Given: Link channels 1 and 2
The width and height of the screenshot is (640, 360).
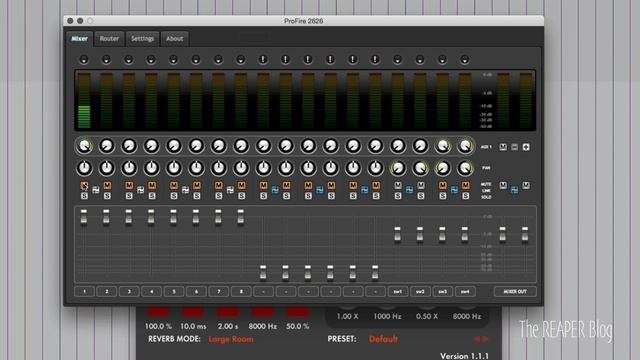Looking at the screenshot, I should click(x=96, y=190).
